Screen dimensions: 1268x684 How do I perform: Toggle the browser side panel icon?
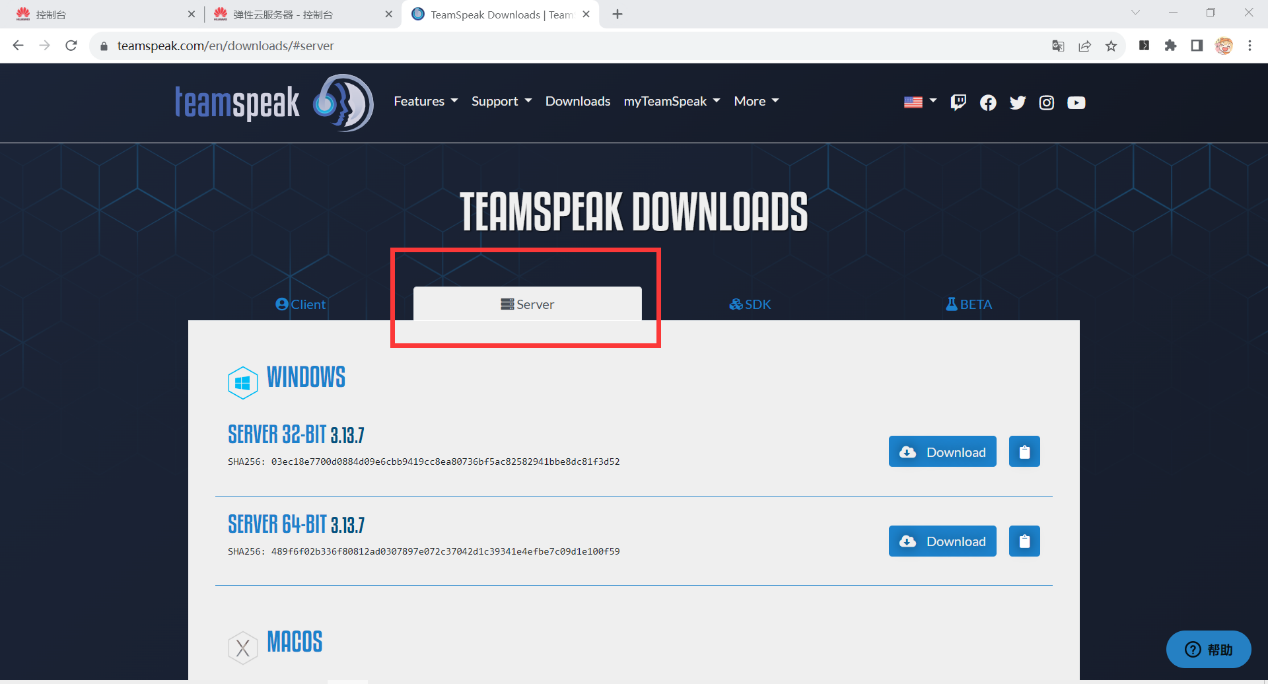coord(1197,46)
